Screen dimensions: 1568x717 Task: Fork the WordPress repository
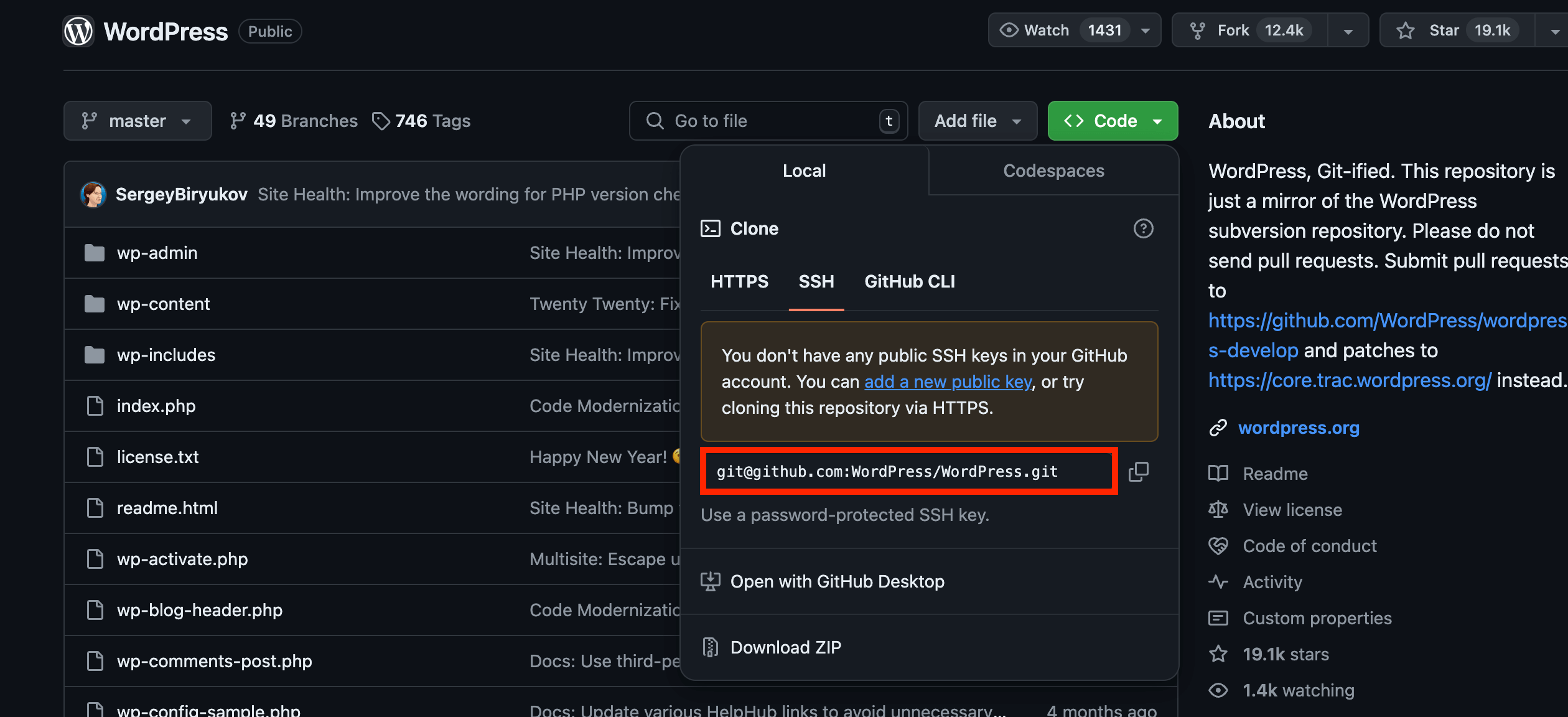pos(1250,30)
